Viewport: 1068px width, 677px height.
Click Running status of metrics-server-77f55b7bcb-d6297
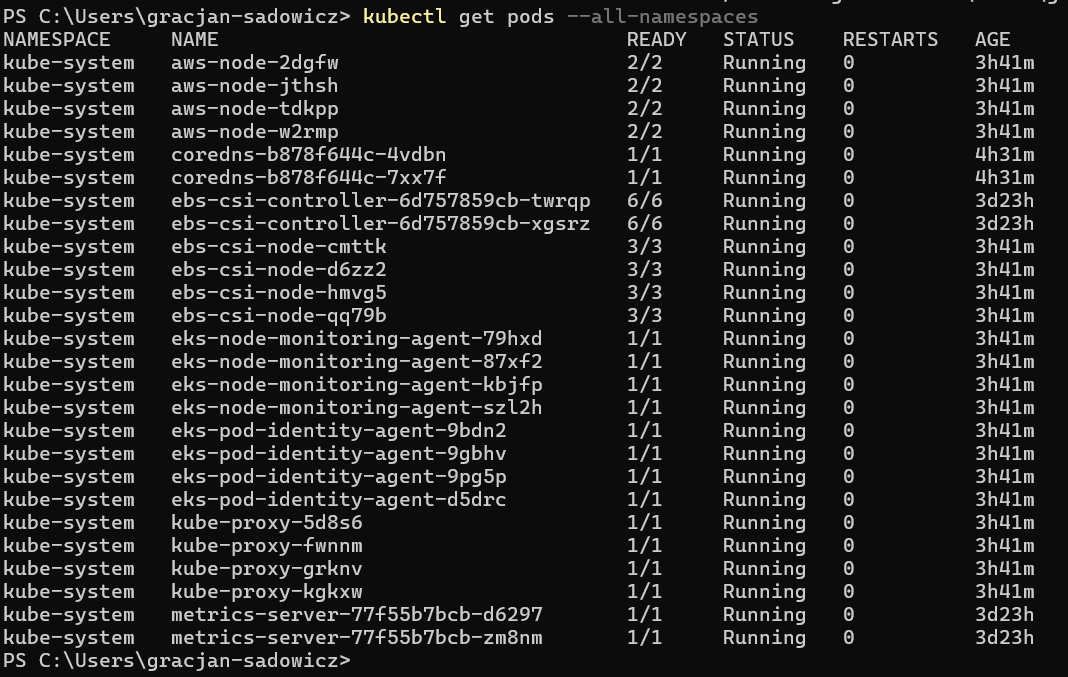point(764,615)
